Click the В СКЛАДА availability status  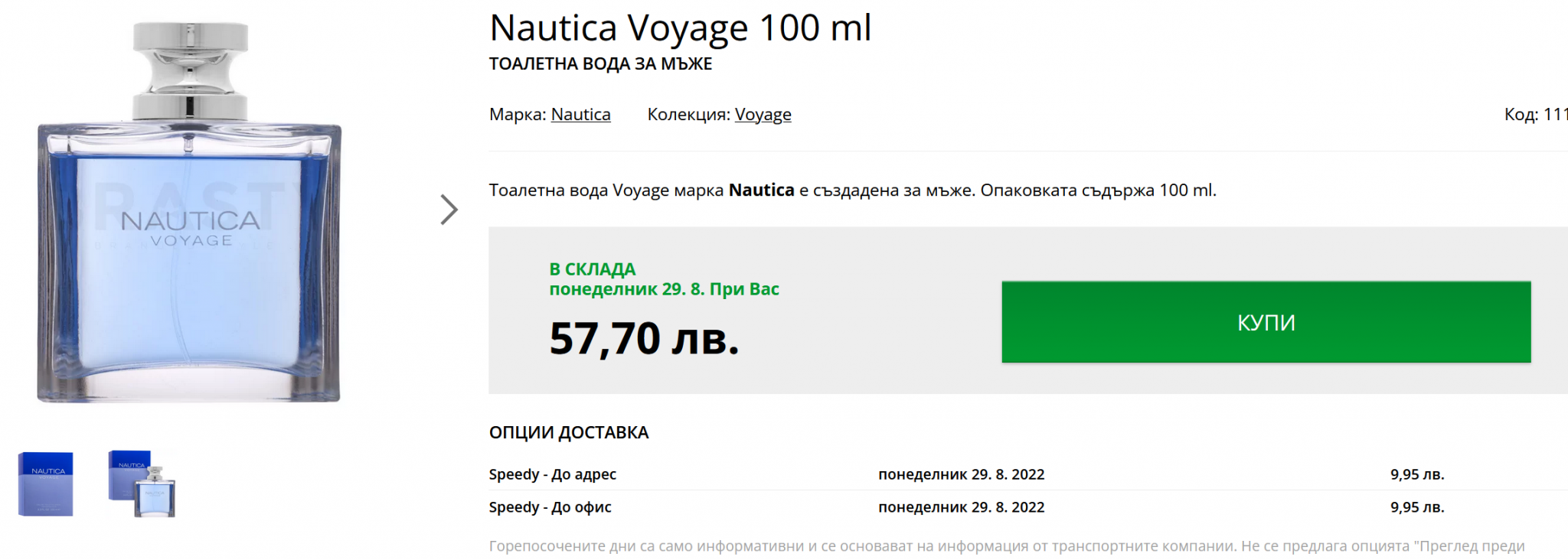coord(593,269)
